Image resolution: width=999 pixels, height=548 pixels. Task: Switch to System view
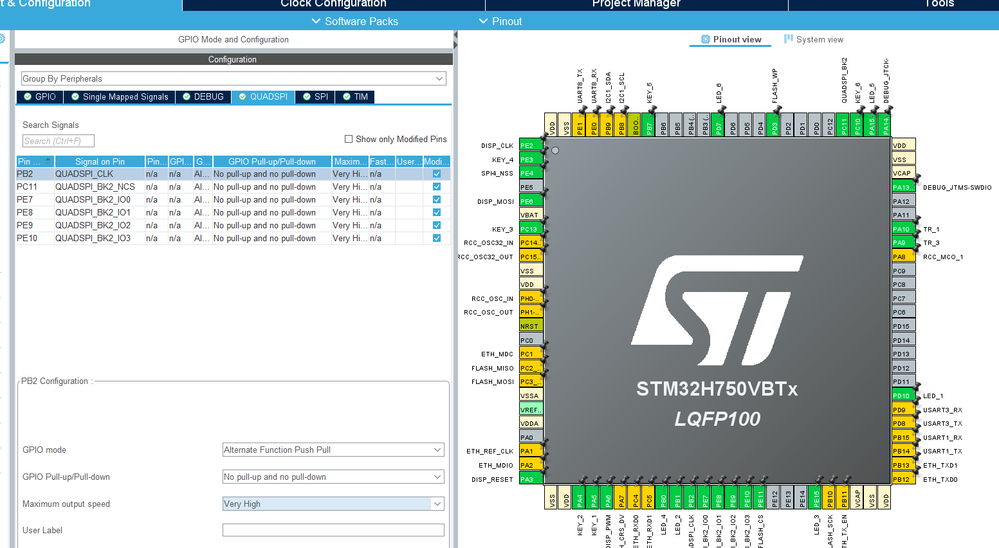coord(814,40)
